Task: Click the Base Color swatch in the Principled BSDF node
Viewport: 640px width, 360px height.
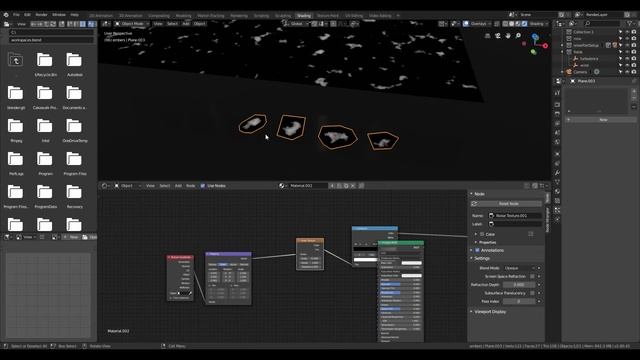Action: point(411,263)
